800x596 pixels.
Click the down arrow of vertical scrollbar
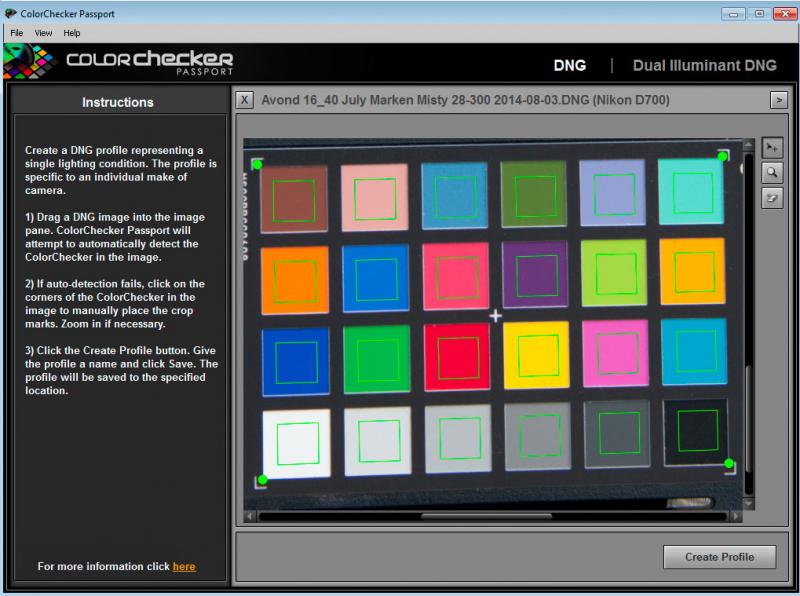click(748, 504)
